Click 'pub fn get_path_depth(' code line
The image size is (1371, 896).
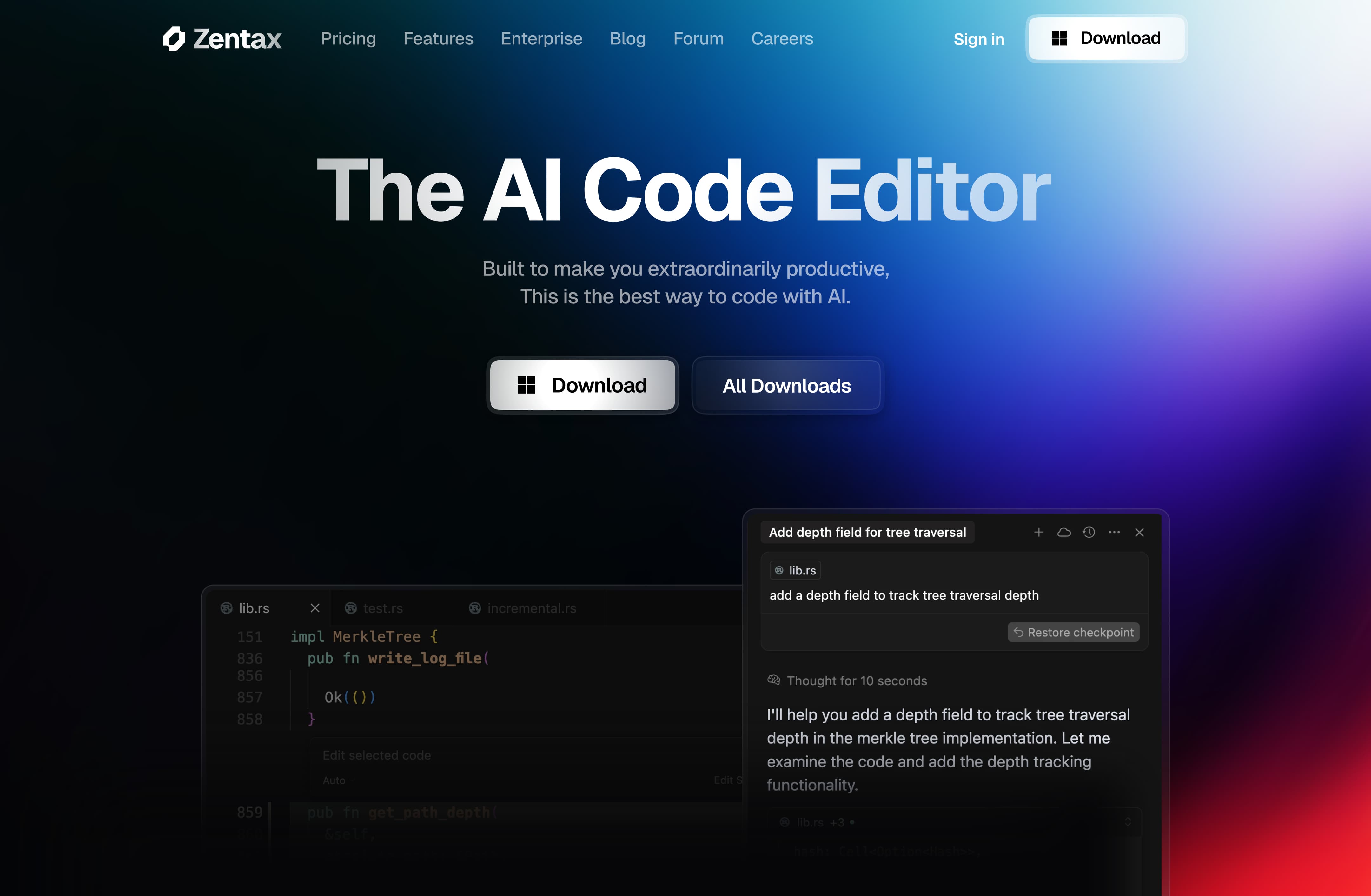403,813
